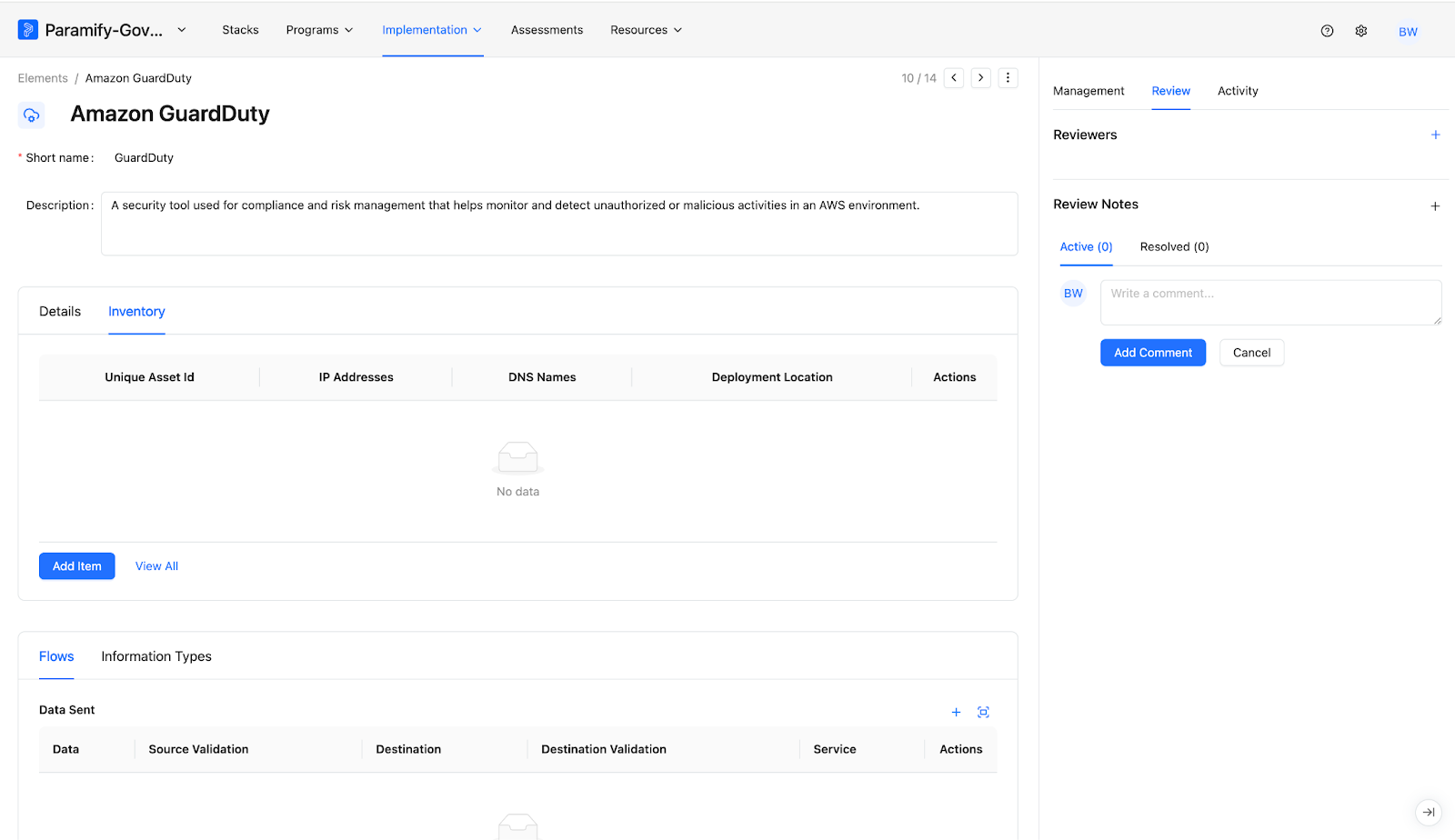The height and width of the screenshot is (840, 1455).
Task: Click the GuardDuty short name field
Action: 144,158
